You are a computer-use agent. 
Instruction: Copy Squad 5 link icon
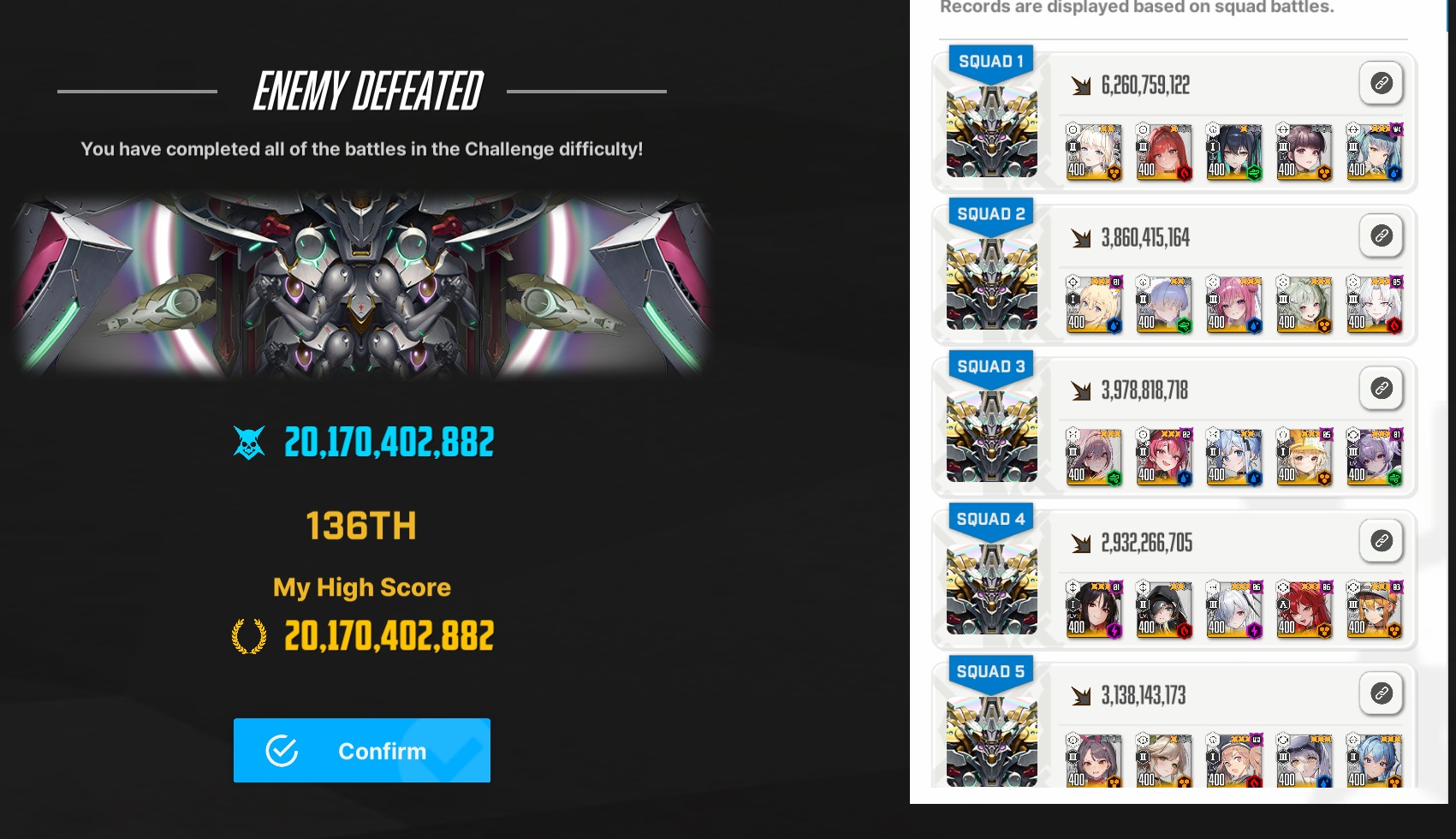(1381, 693)
